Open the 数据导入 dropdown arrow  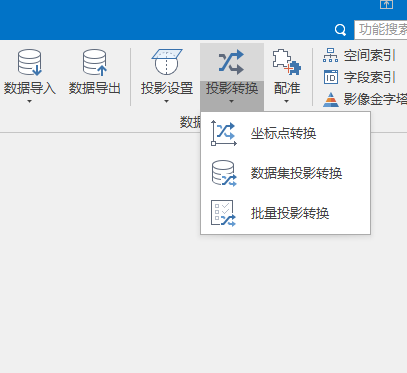[29, 101]
